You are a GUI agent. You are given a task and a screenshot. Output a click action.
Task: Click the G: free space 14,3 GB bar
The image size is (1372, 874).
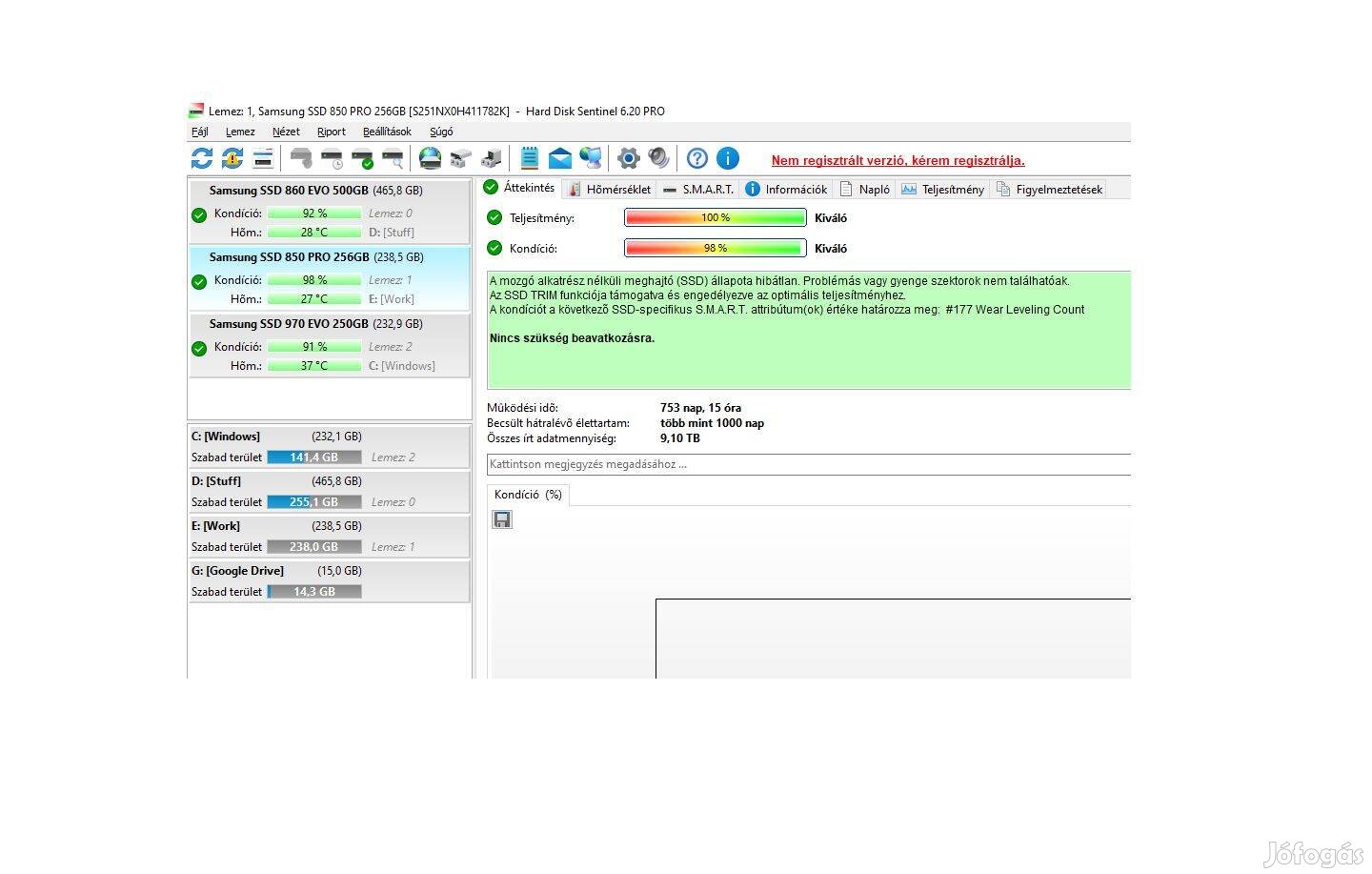coord(314,592)
